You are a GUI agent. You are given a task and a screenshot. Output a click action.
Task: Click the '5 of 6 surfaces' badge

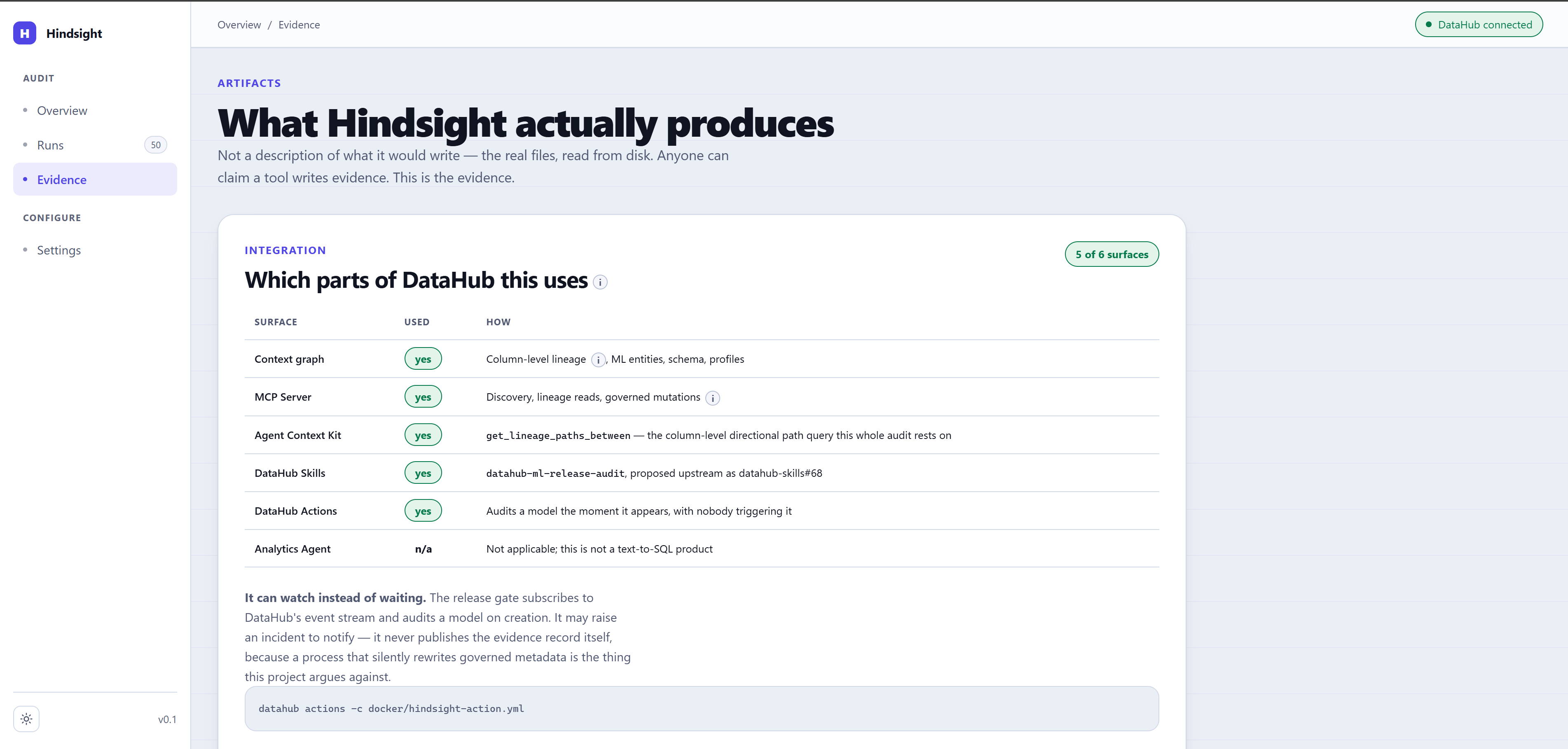[x=1112, y=254]
